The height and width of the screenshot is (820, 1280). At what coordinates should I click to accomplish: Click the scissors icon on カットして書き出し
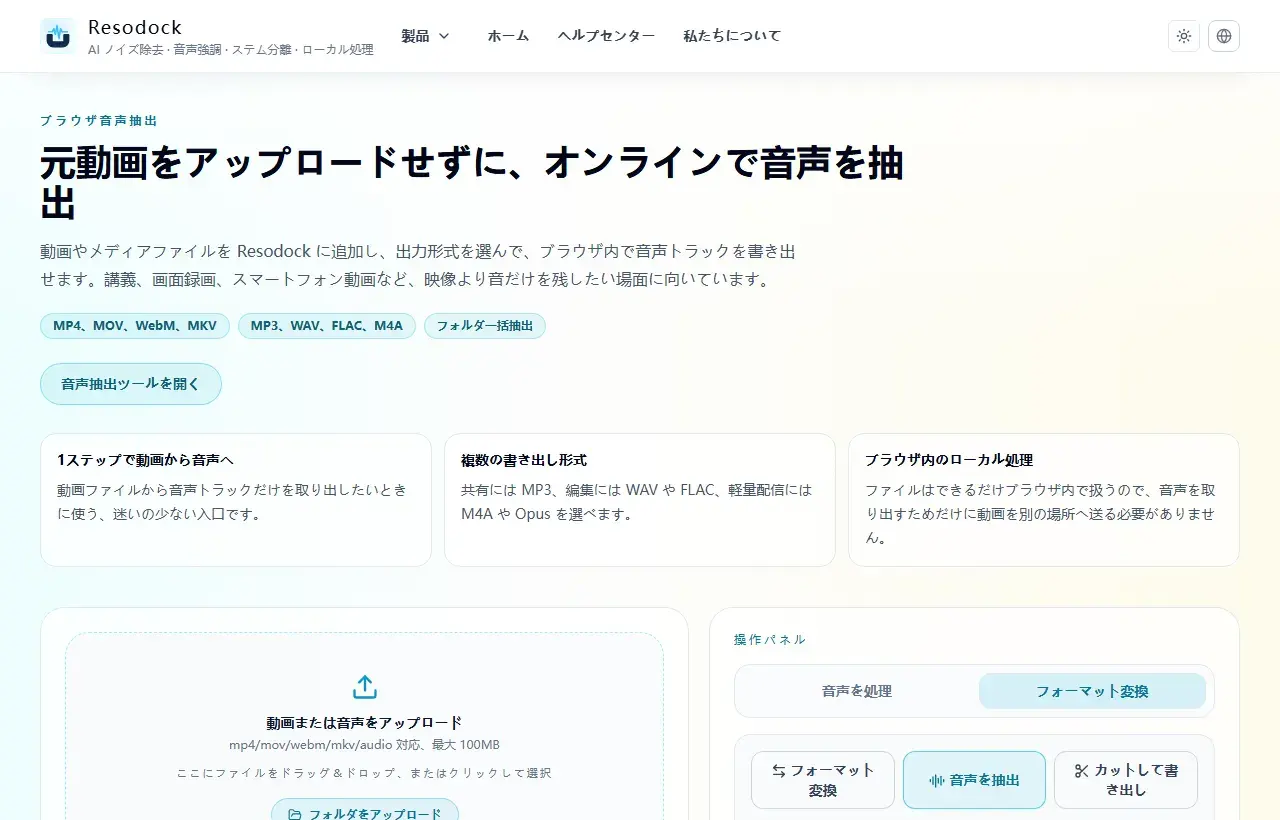1081,770
